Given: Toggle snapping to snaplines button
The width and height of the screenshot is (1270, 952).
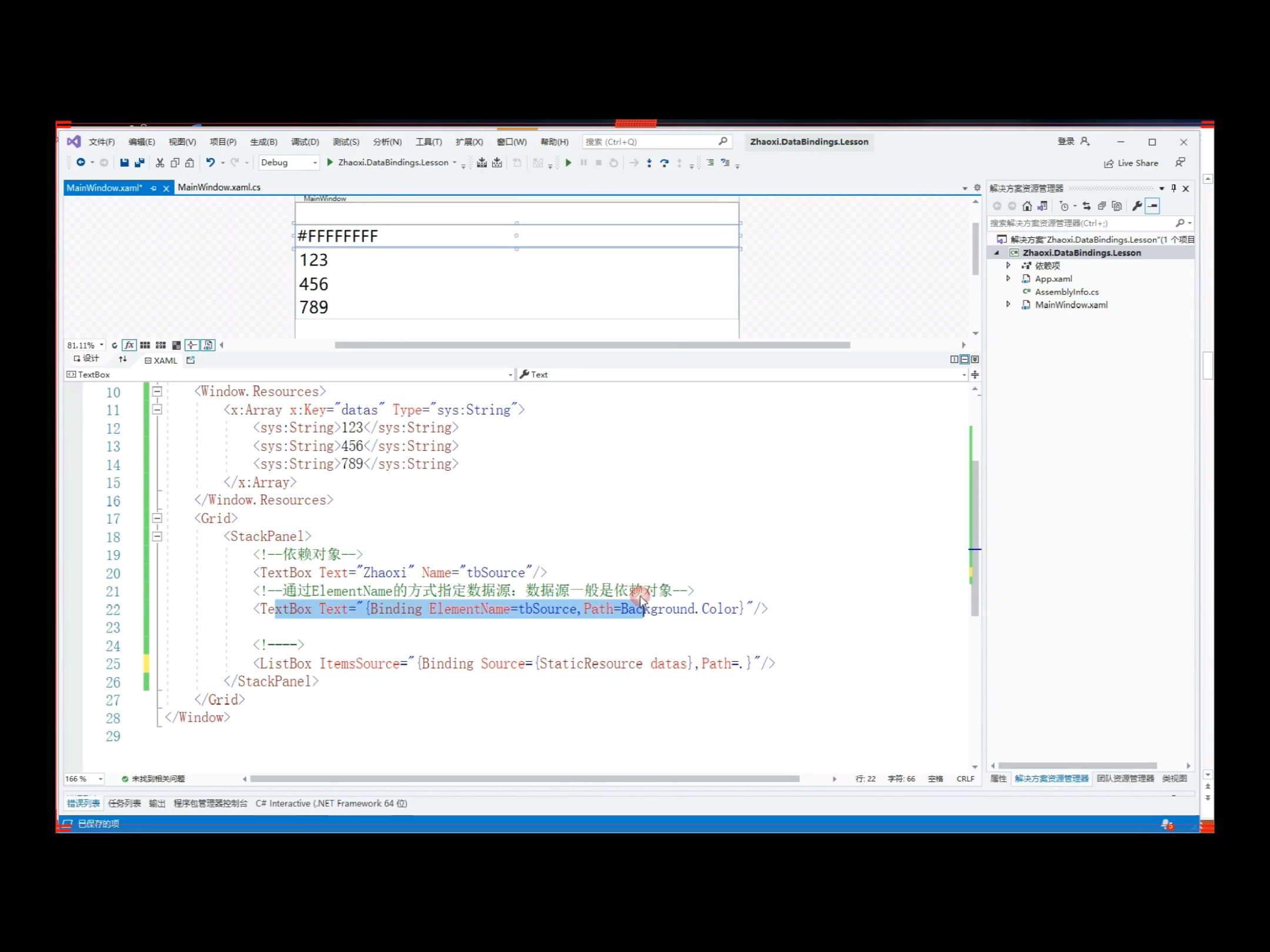Looking at the screenshot, I should click(x=192, y=345).
